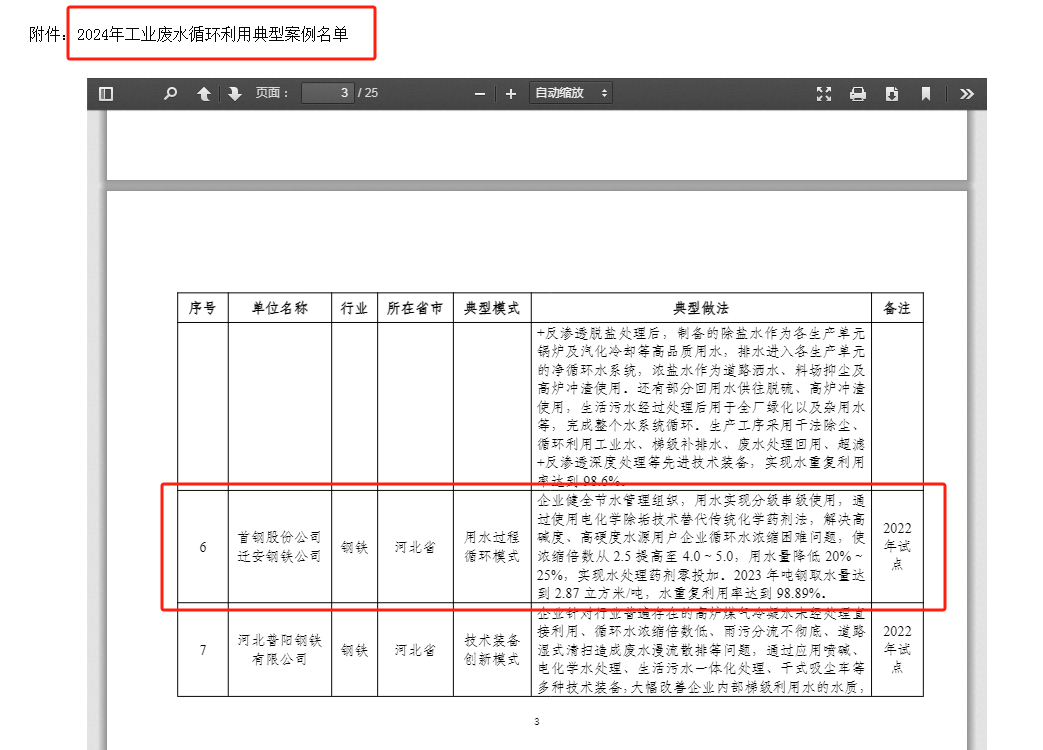Toggle the PDF sidebar panel
Viewport: 1043px width, 750px height.
point(106,94)
